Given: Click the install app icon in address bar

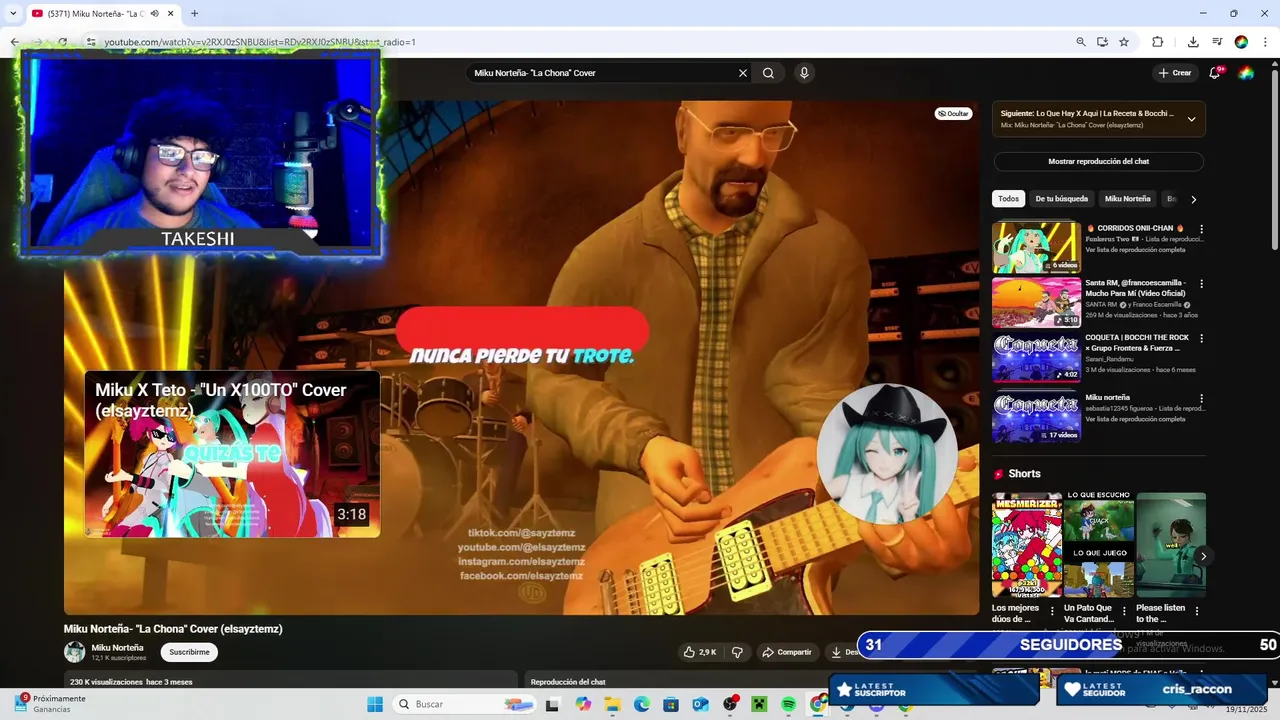Looking at the screenshot, I should (1102, 42).
